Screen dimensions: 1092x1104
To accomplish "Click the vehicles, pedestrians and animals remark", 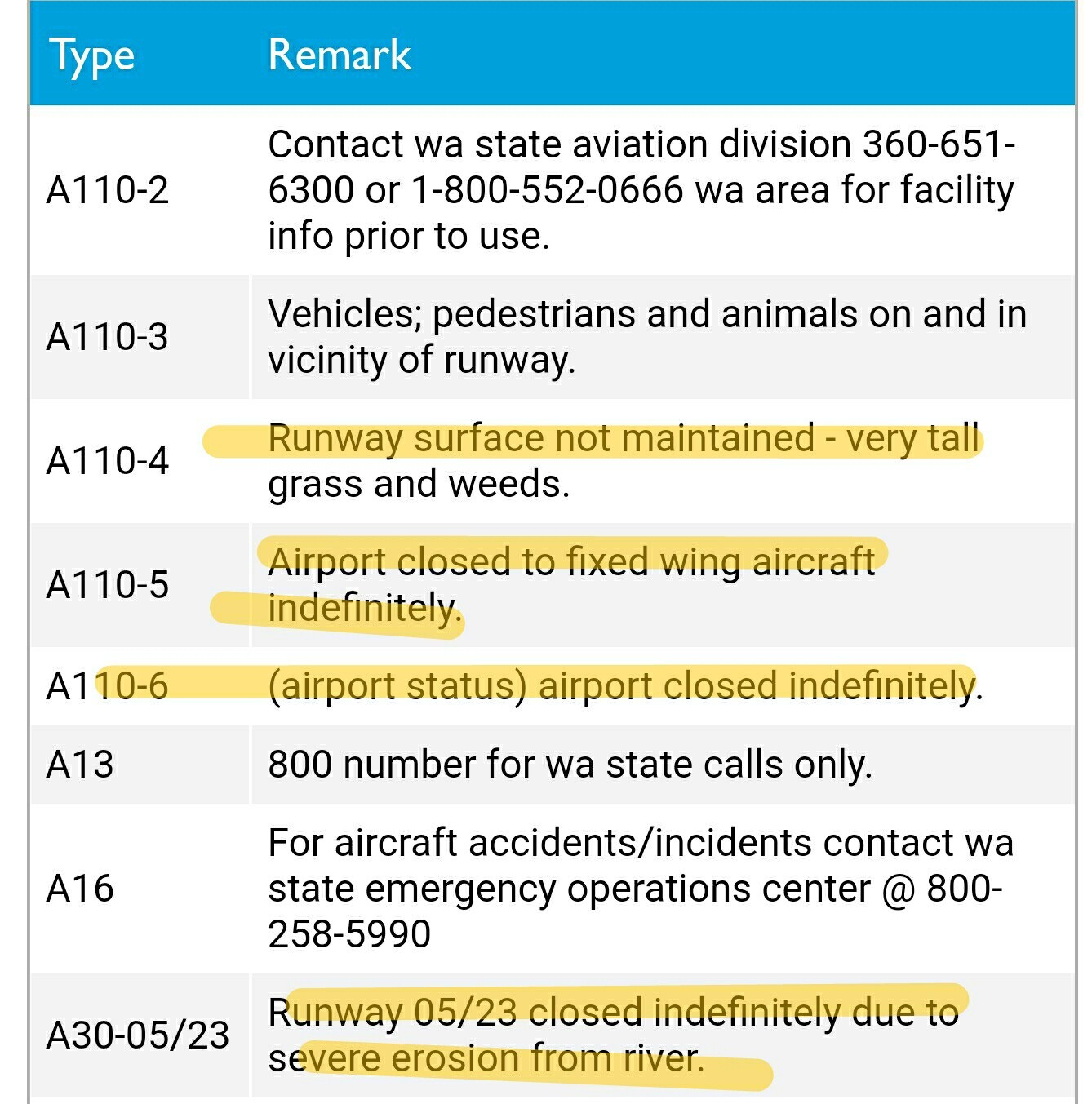I will pos(646,336).
